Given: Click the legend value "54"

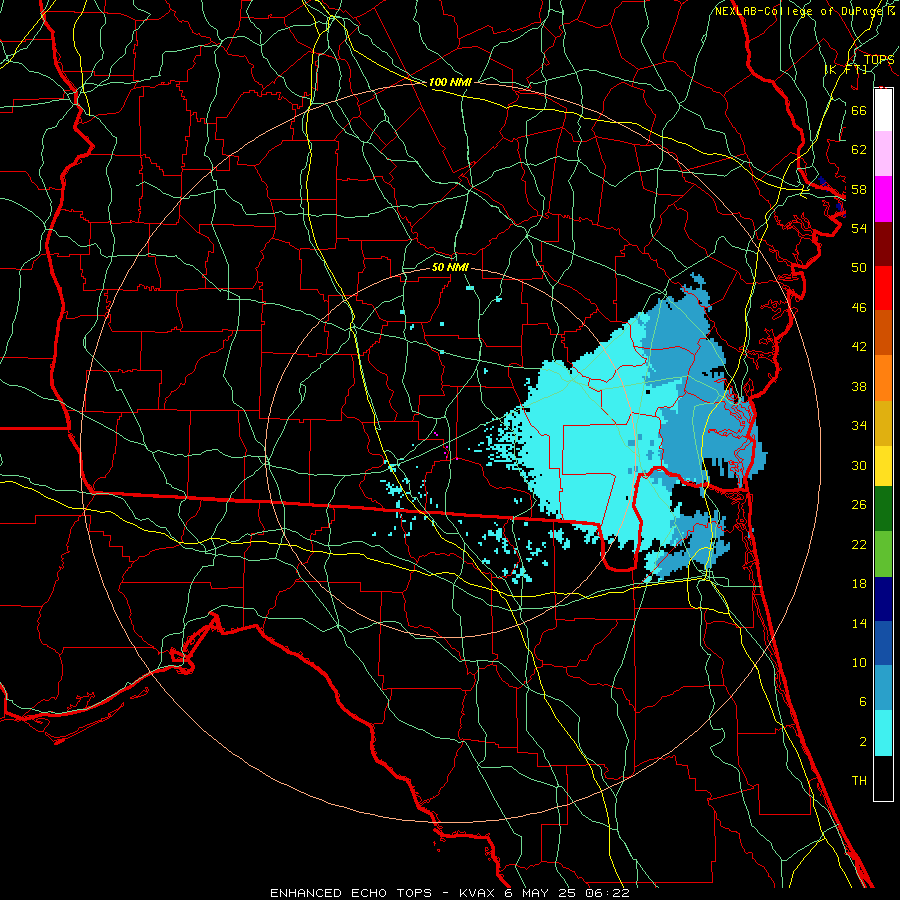Looking at the screenshot, I should (859, 228).
